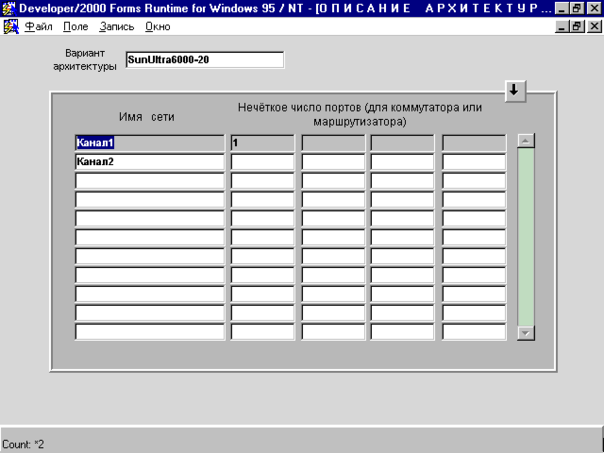
Task: Click the Вариант архитектуры label
Action: coord(85,60)
